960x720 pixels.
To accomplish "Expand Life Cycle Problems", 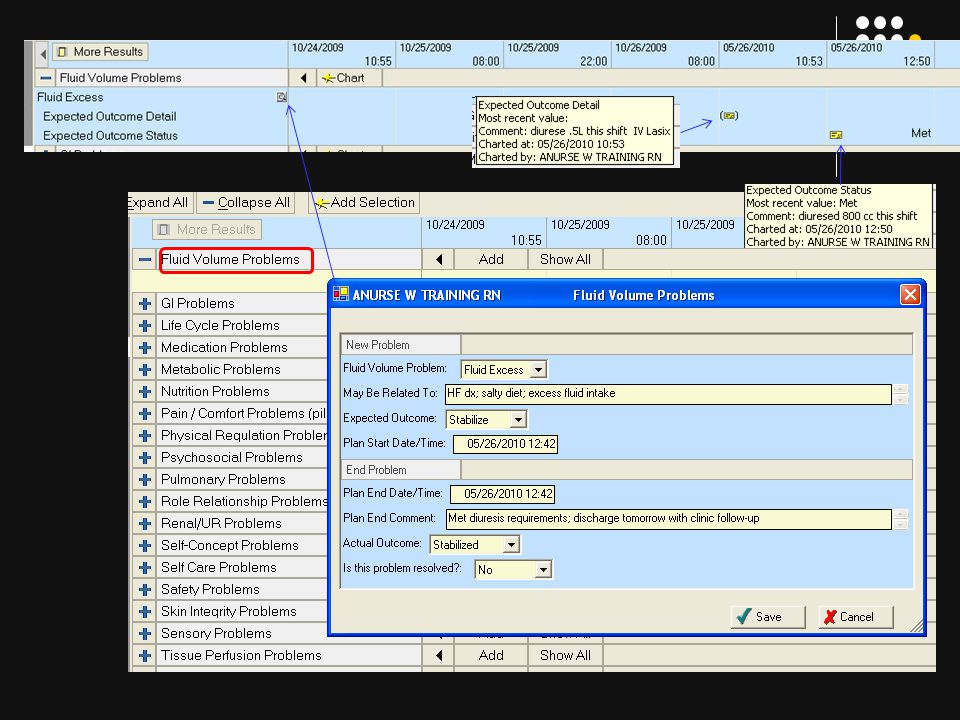I will pyautogui.click(x=144, y=326).
